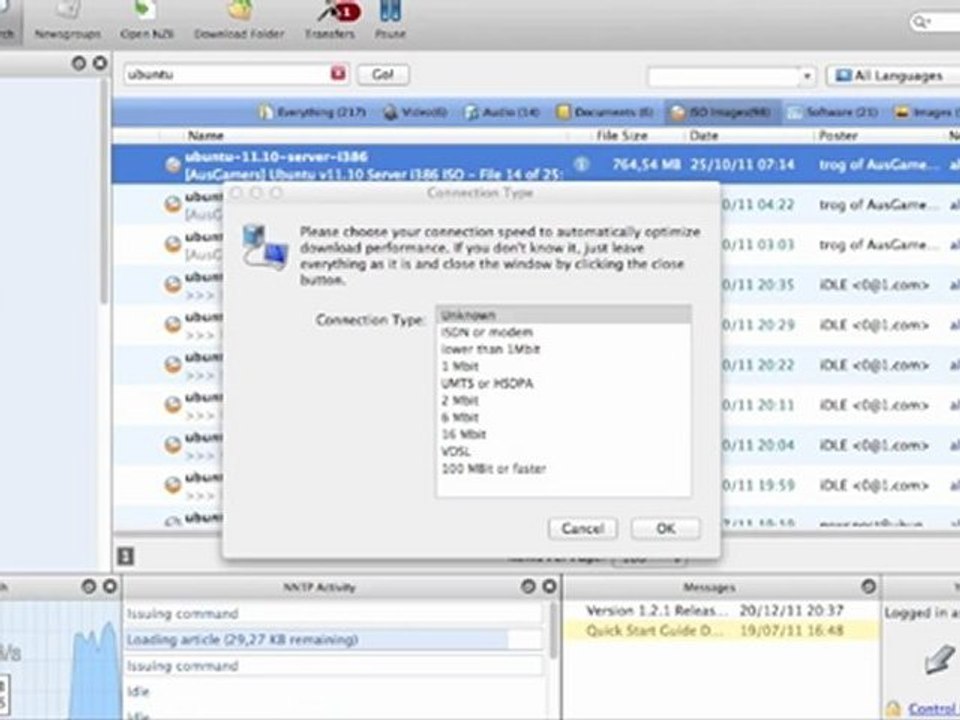Click the arrow icon in the account panel
960x720 pixels.
coord(940,659)
